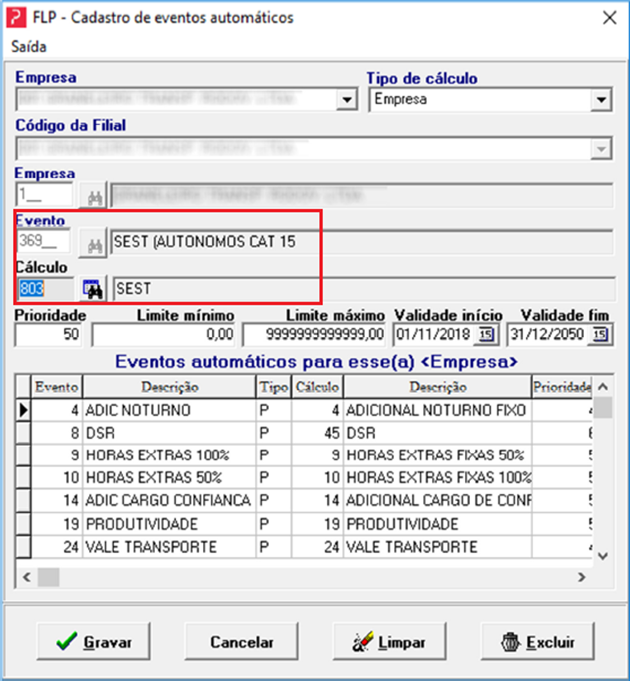Click the Cálculo code field 803
This screenshot has width=630, height=681.
46,288
